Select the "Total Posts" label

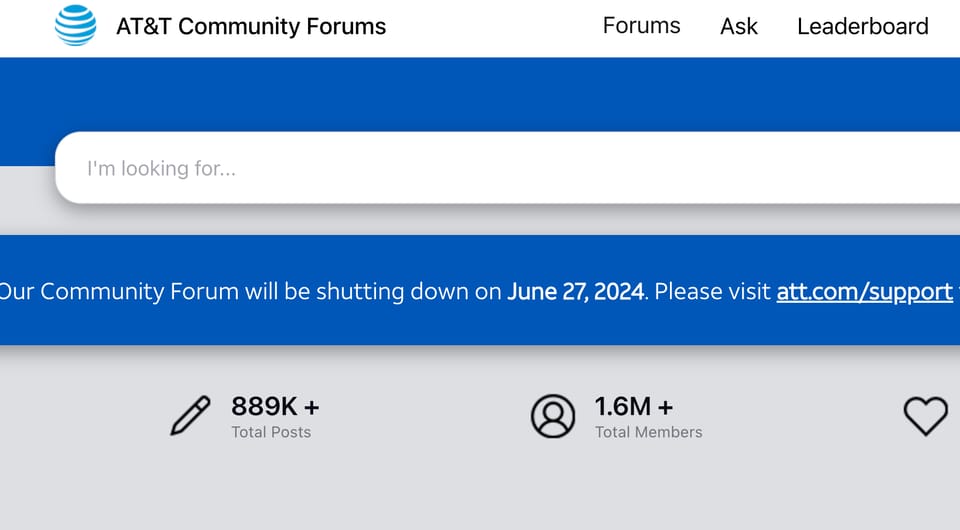271,432
